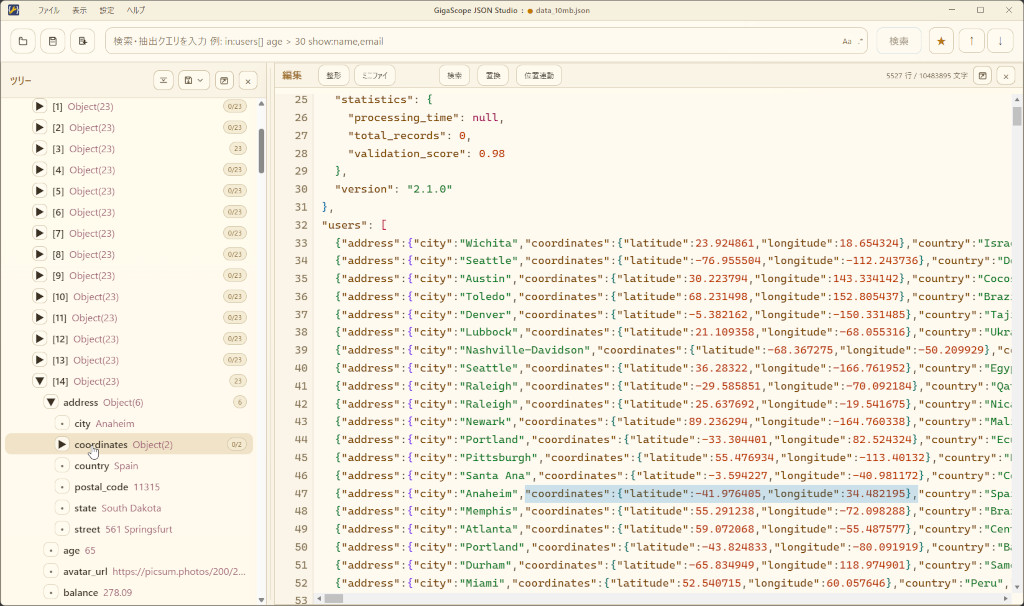
Task: Select the avatar_url tree row
Action: [x=129, y=571]
